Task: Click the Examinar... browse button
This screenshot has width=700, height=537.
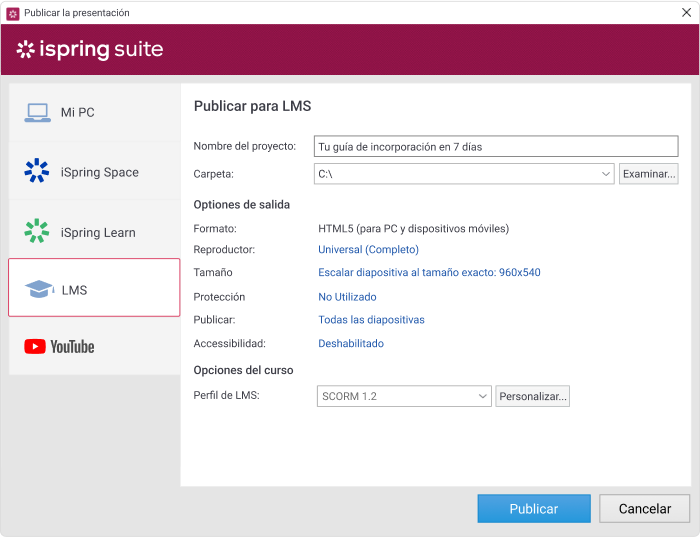Action: (649, 174)
